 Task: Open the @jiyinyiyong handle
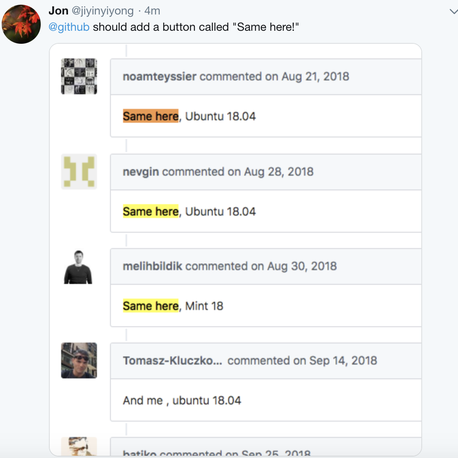pyautogui.click(x=103, y=11)
